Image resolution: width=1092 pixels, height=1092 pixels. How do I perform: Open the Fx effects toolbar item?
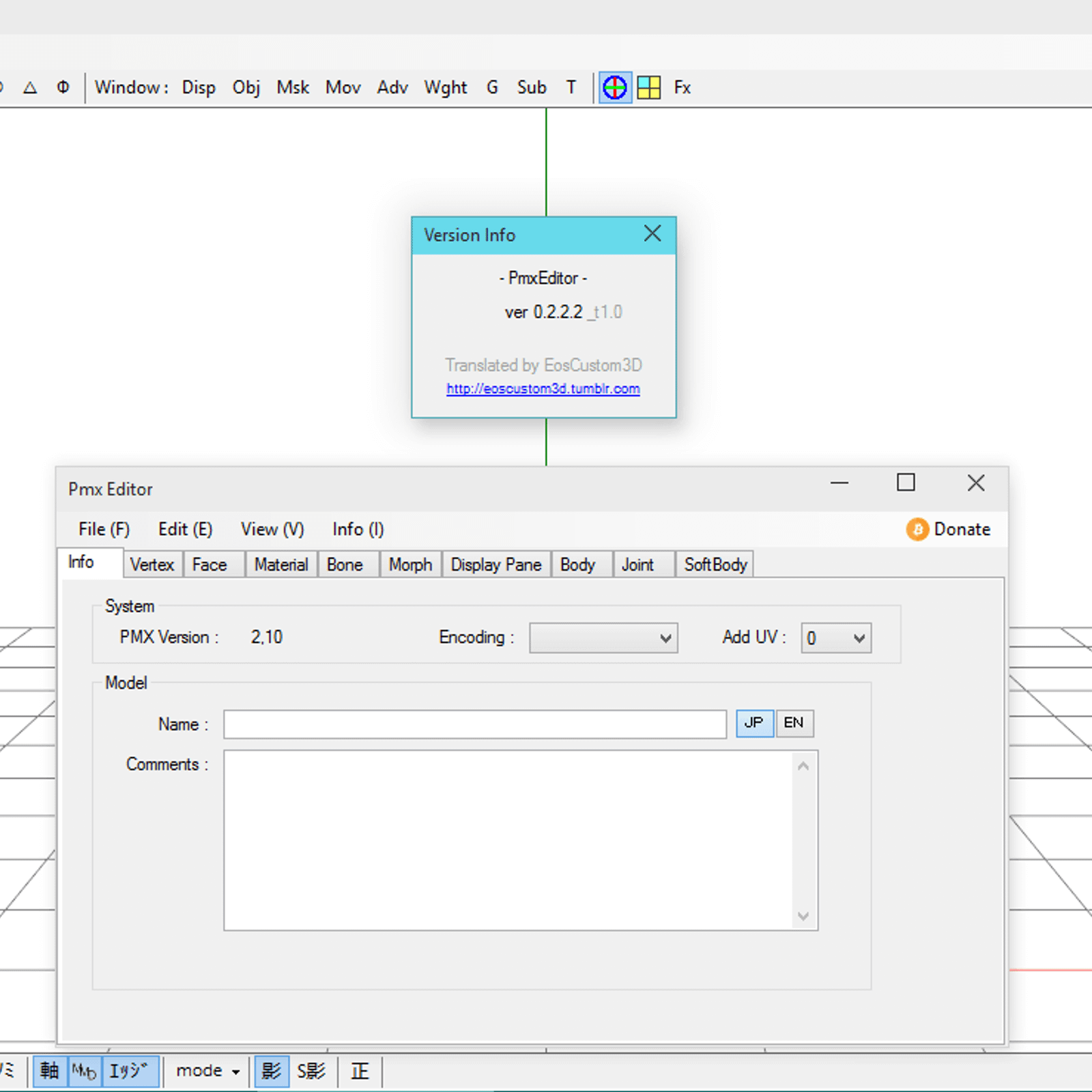682,87
